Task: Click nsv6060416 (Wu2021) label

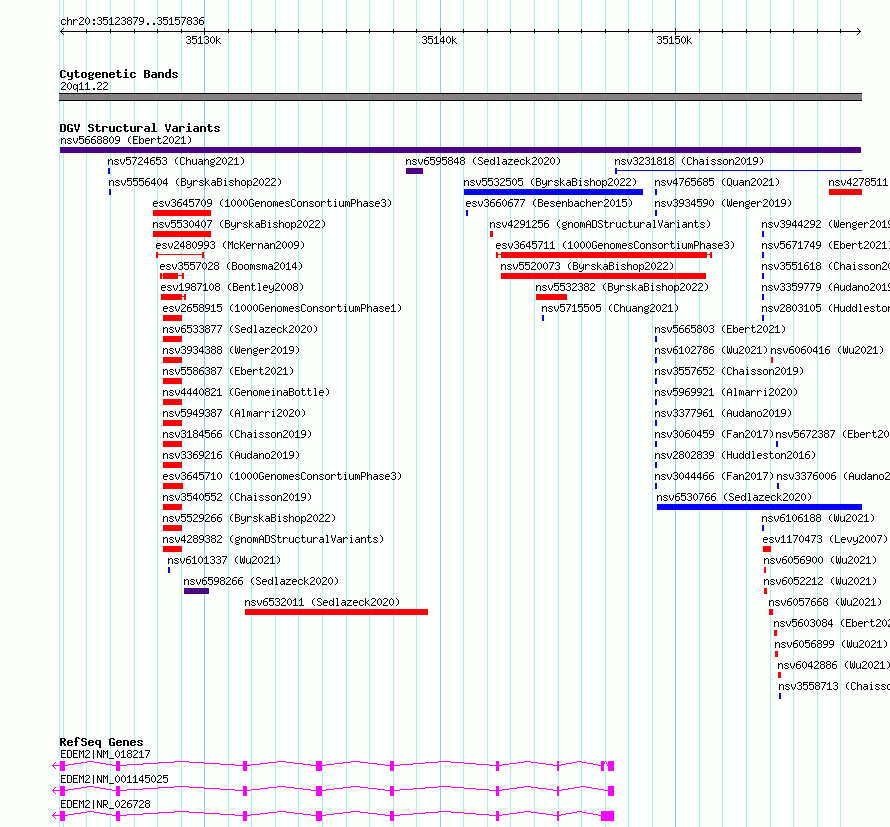Action: click(x=827, y=350)
